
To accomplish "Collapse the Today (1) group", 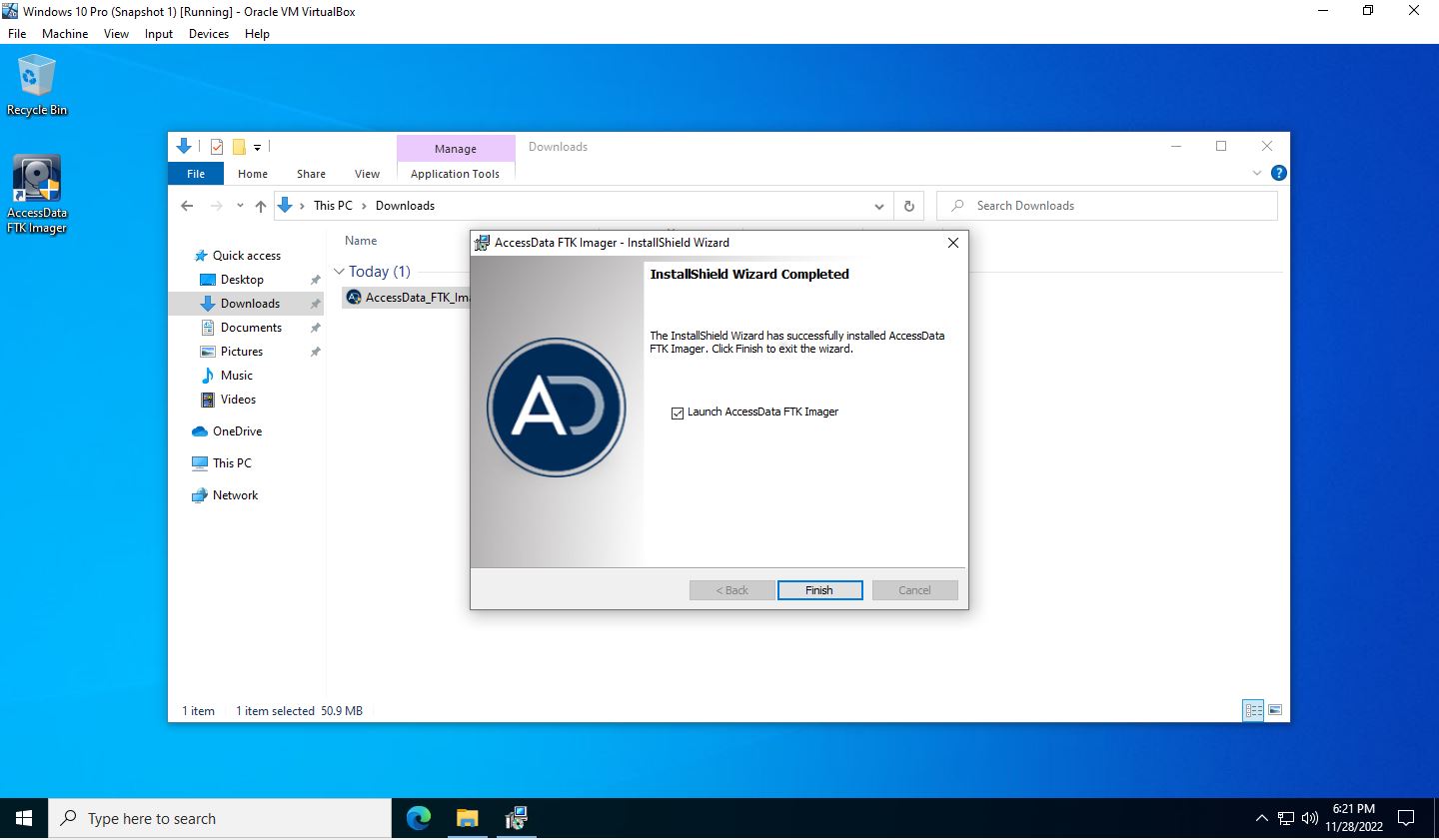I will coord(339,272).
